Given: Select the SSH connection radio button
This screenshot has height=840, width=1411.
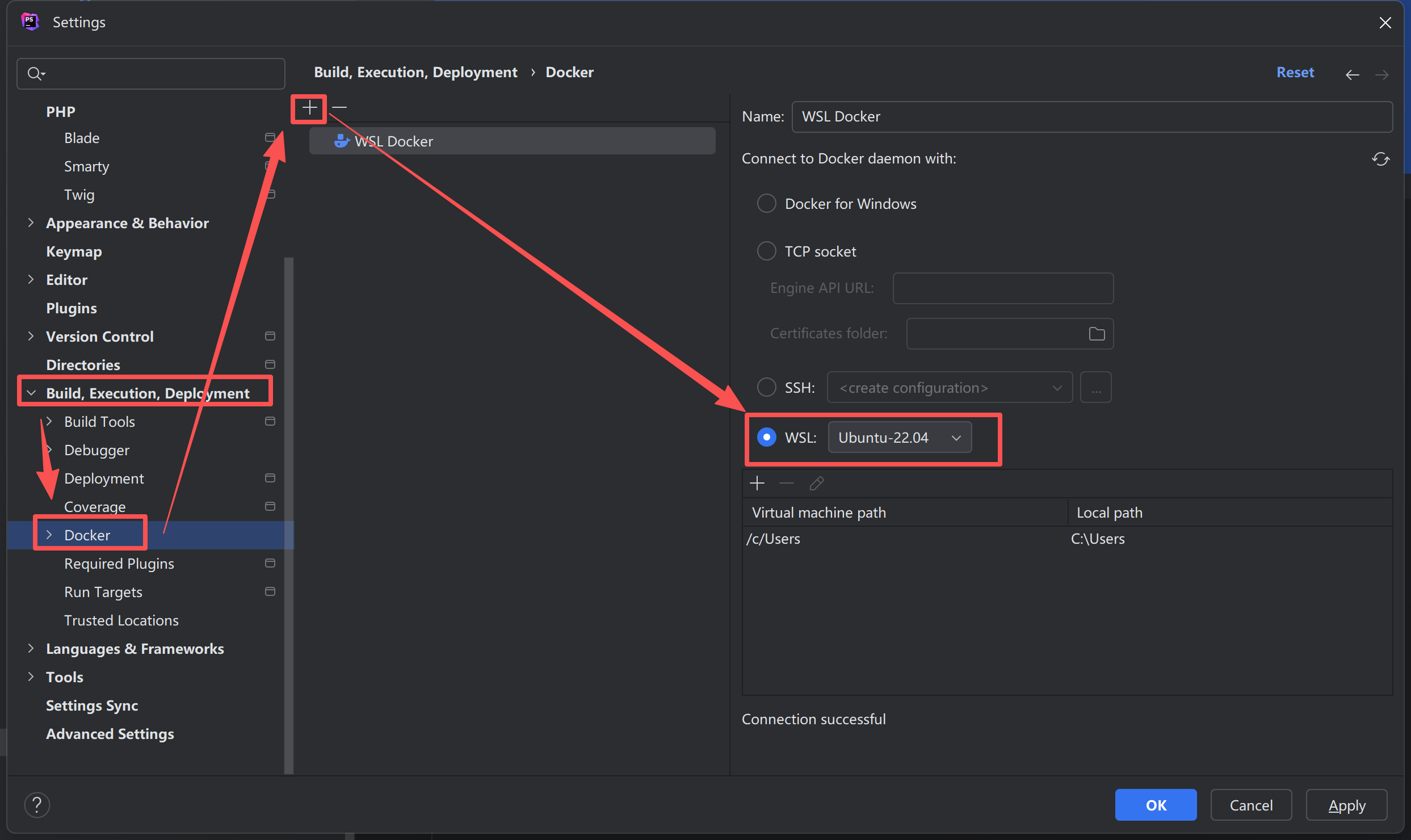Looking at the screenshot, I should pos(767,388).
